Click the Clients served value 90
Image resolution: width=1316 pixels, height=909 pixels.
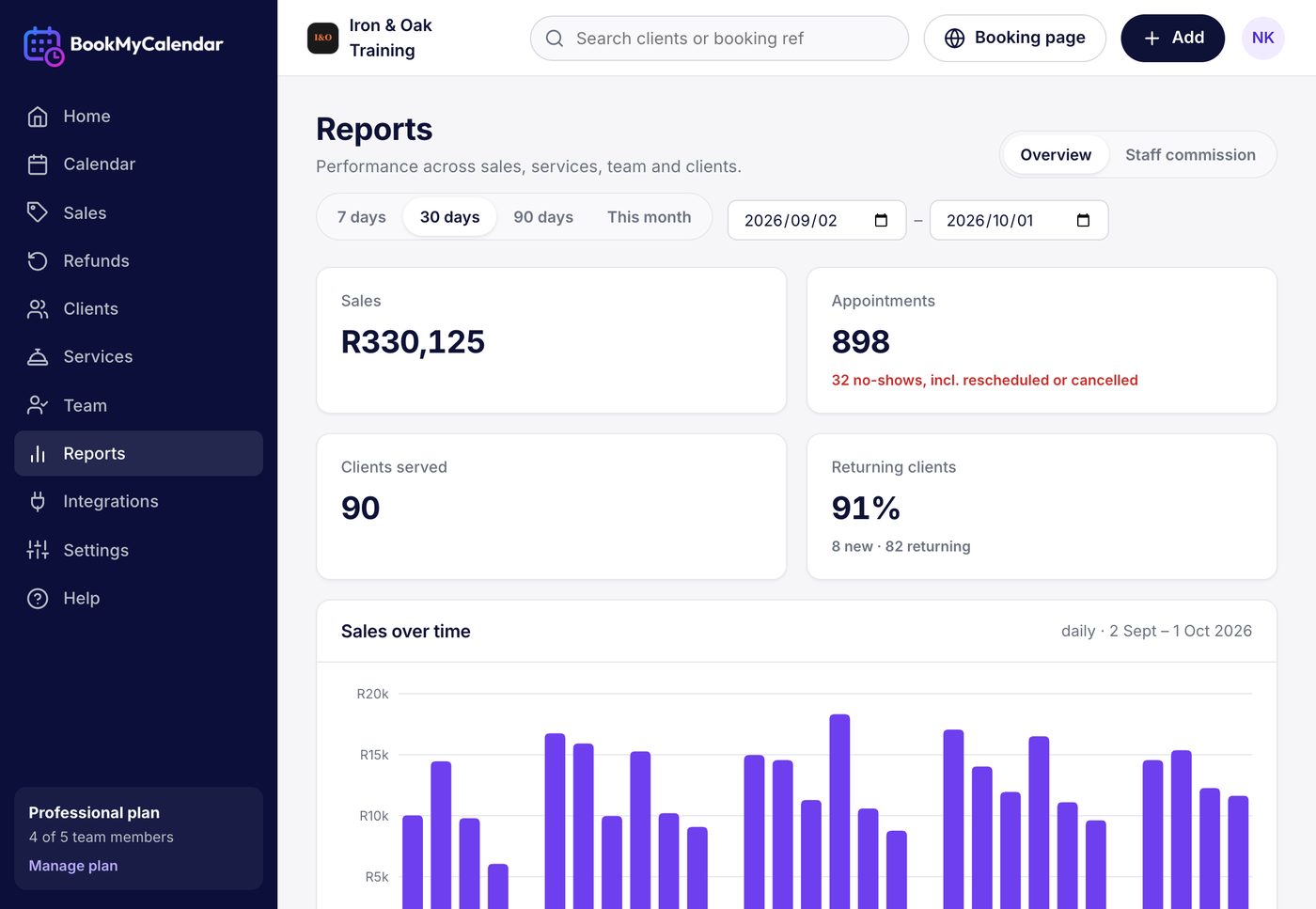pos(361,509)
